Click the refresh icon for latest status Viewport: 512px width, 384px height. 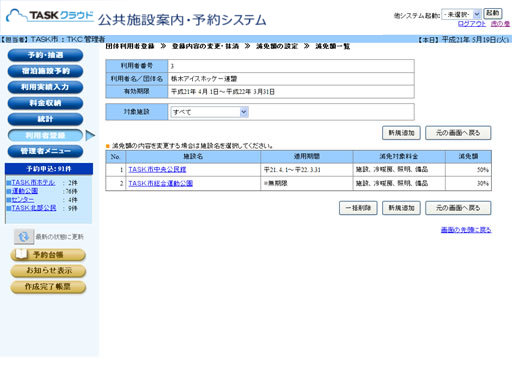click(24, 237)
